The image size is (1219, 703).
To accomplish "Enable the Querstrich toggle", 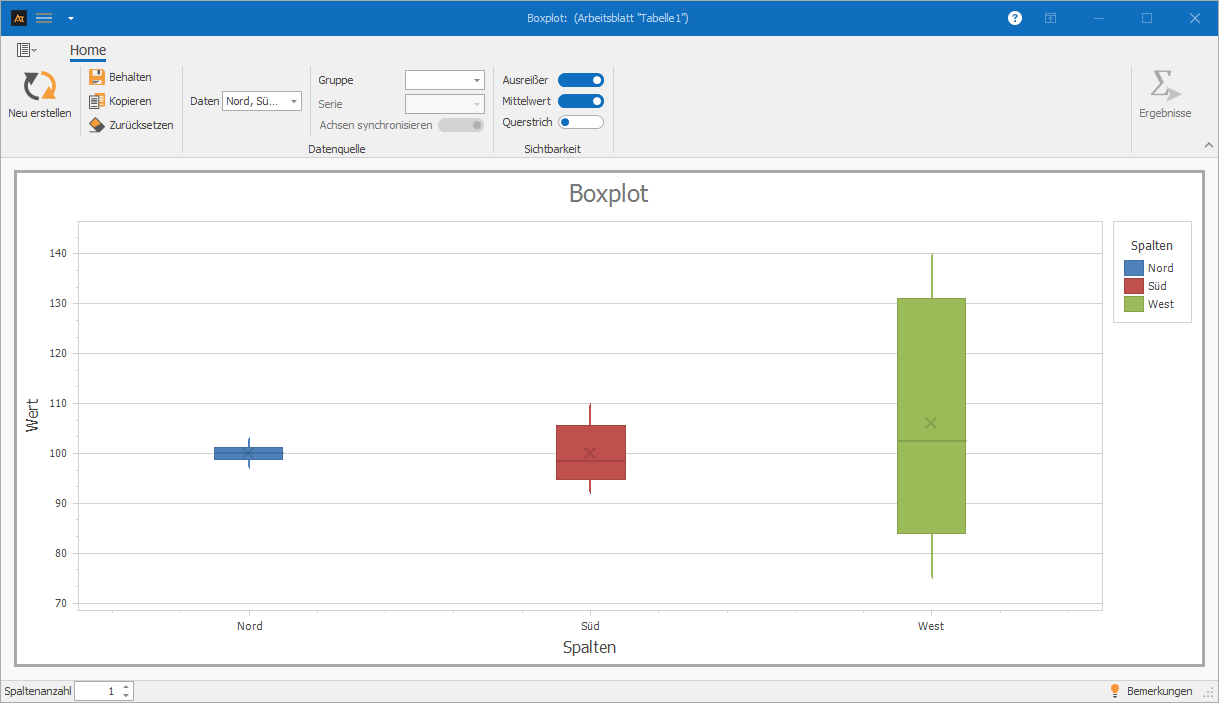I will coord(581,122).
